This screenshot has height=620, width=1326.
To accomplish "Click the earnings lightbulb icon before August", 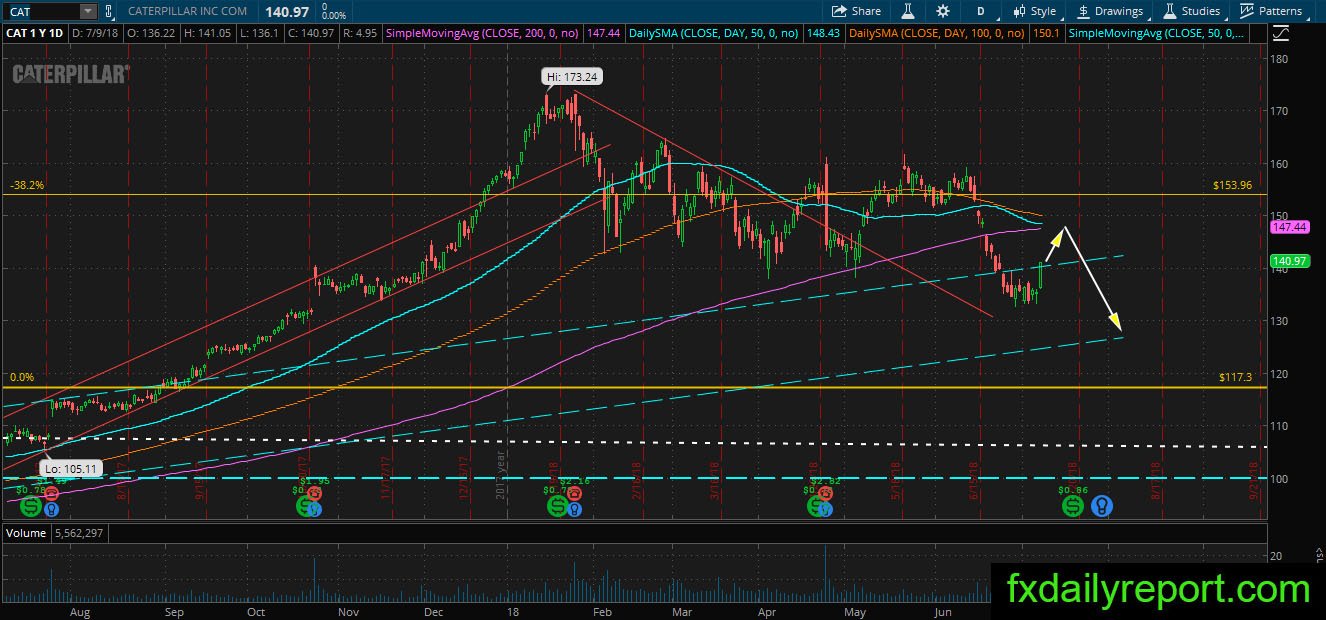I will [50, 509].
